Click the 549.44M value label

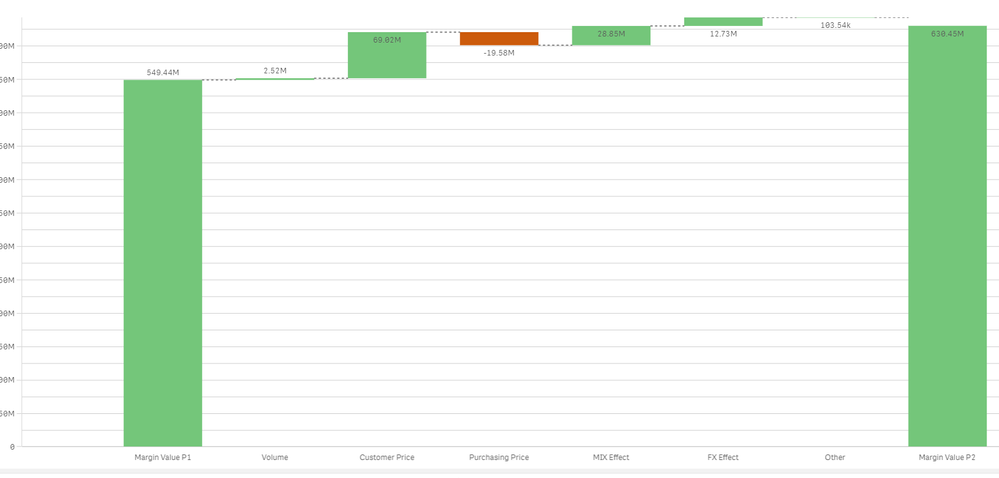163,73
